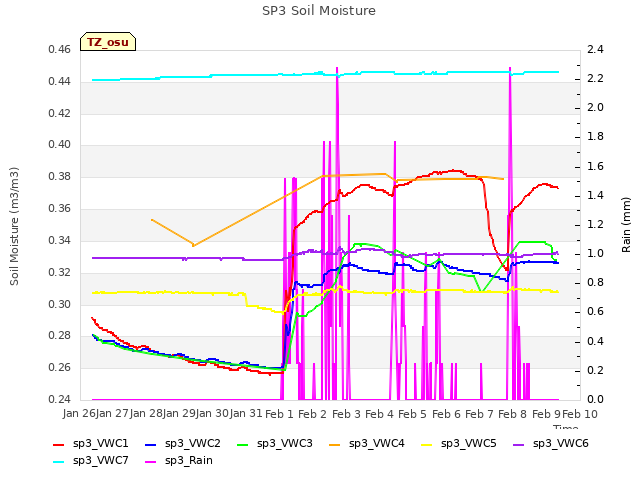640x480 pixels.
Task: Click the Jan 30 date tick label
Action: tap(212, 414)
